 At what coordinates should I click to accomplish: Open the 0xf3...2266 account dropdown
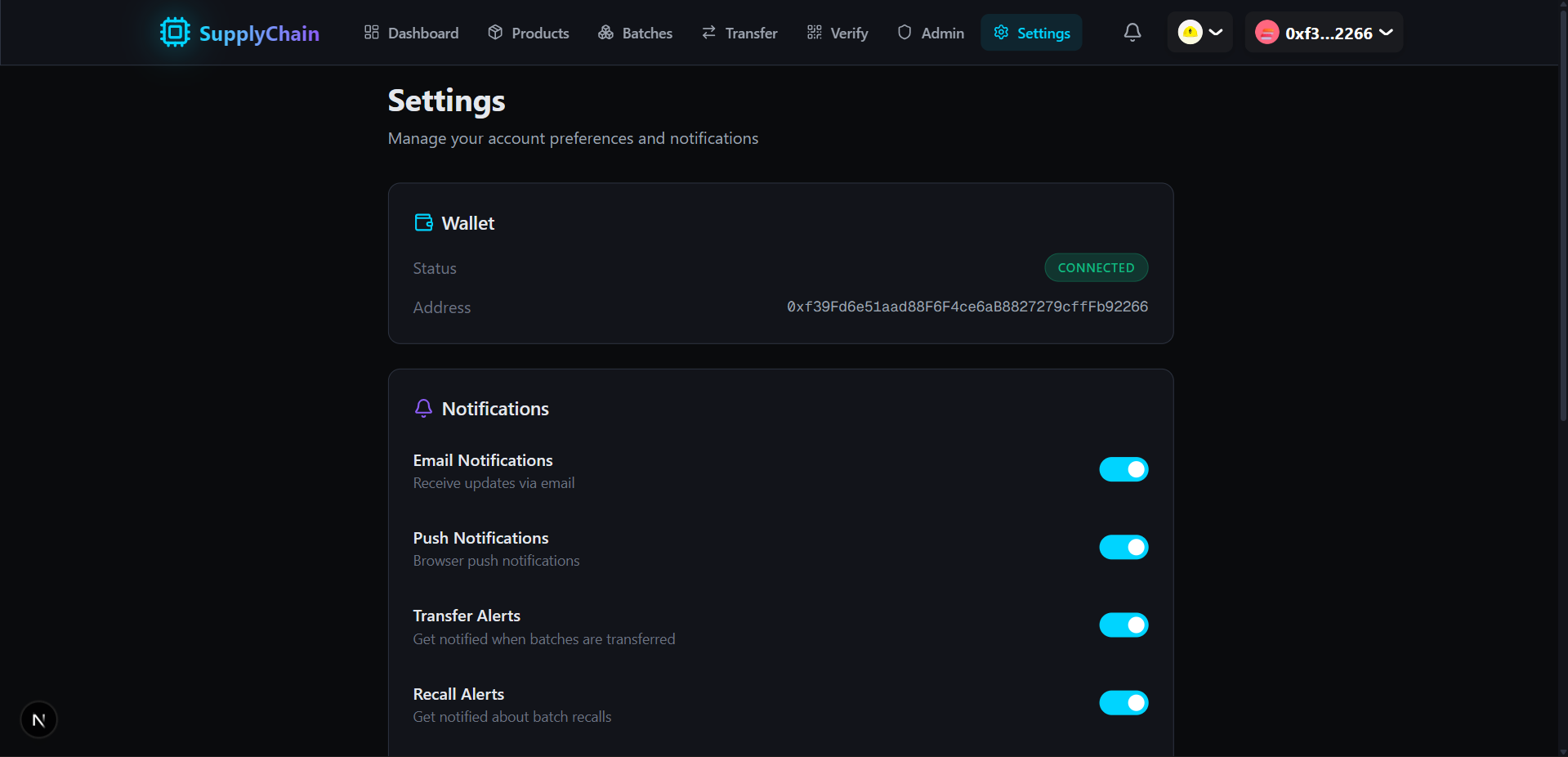[x=1329, y=34]
